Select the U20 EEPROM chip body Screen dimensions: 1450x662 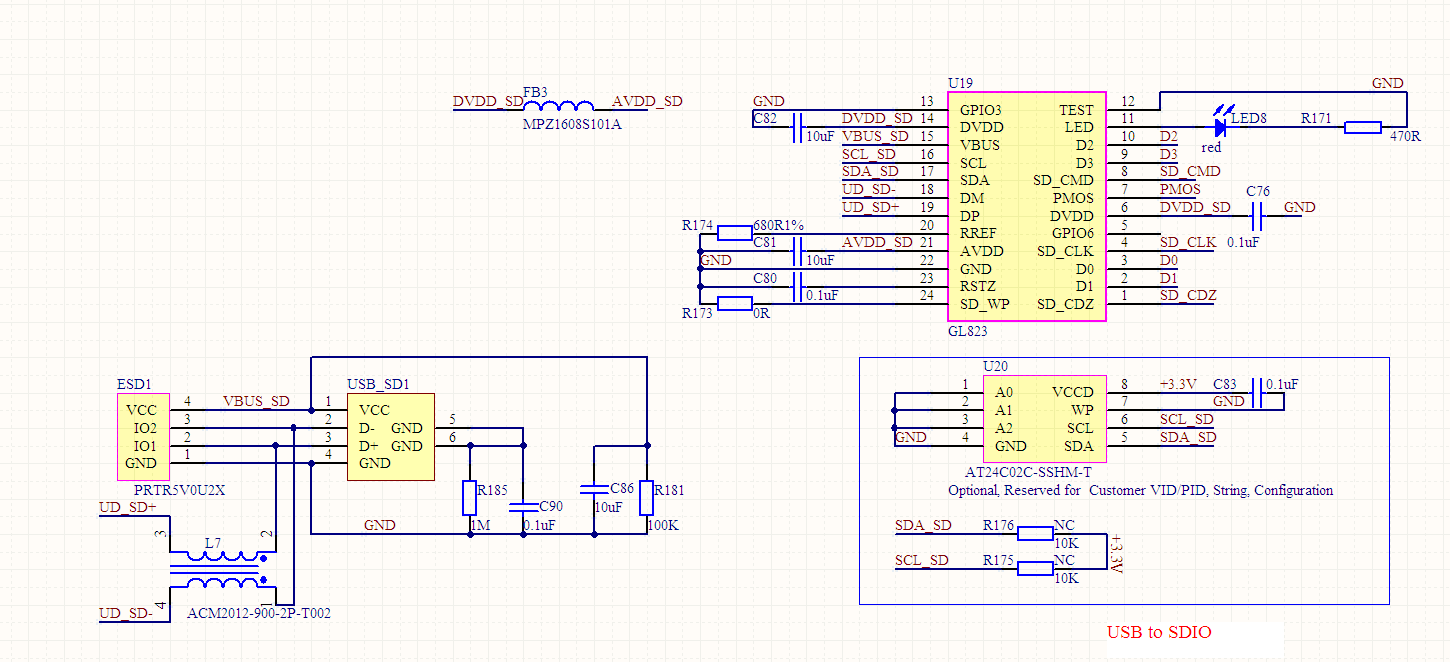[1044, 419]
